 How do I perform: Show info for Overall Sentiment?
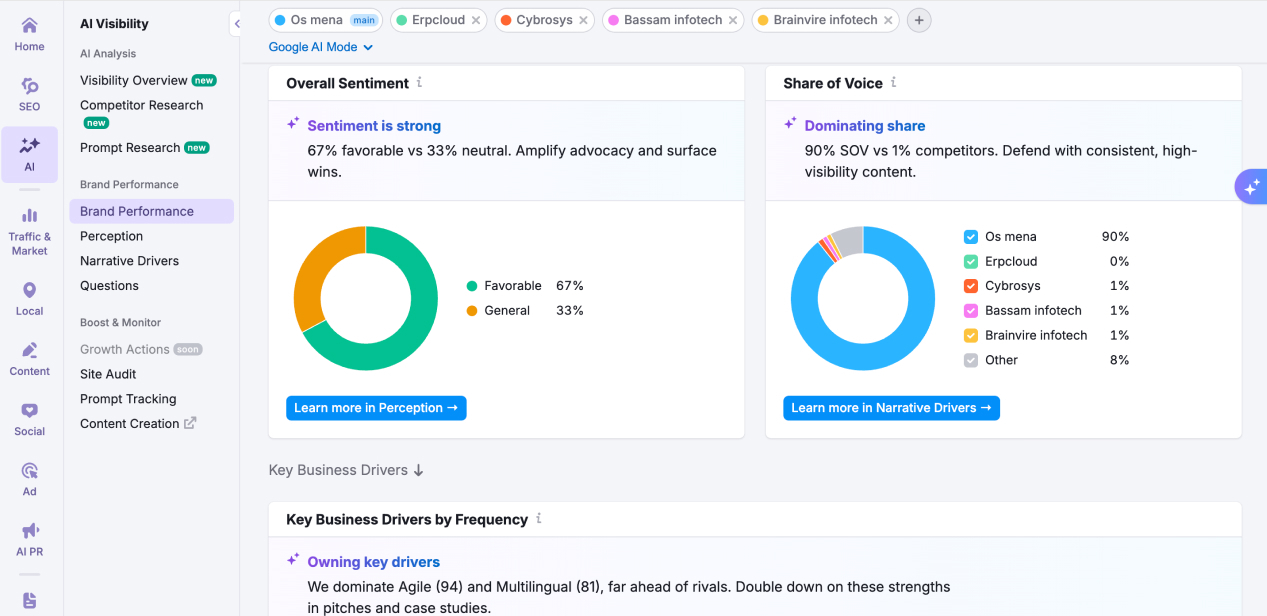click(420, 83)
